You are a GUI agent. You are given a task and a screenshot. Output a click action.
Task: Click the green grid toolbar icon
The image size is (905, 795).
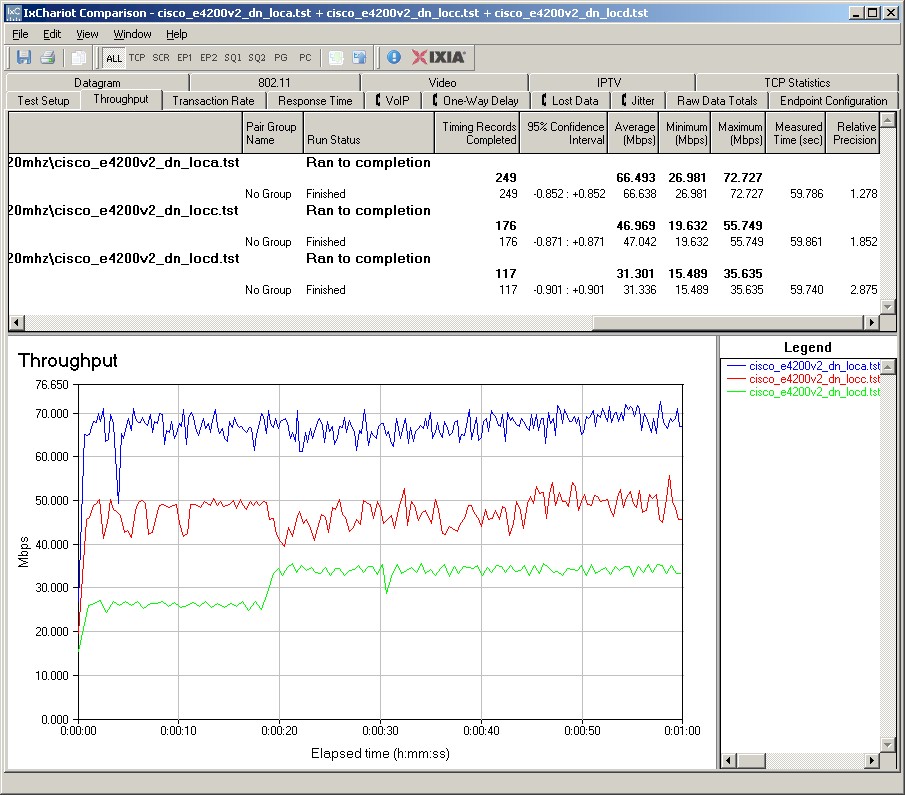click(x=336, y=57)
